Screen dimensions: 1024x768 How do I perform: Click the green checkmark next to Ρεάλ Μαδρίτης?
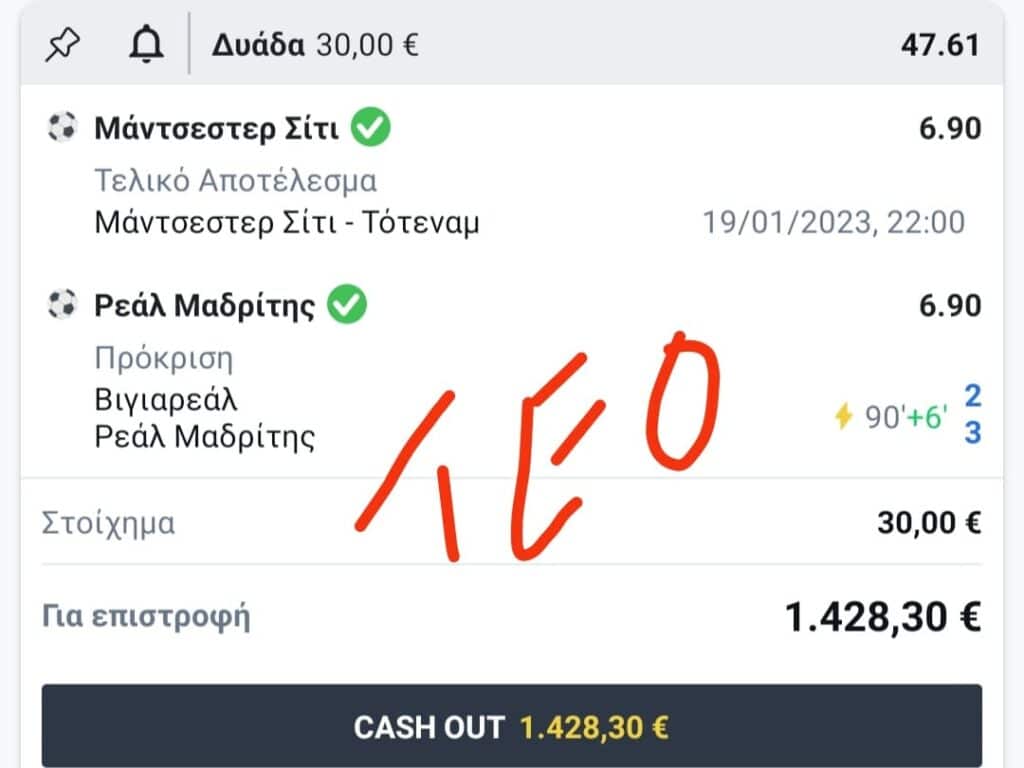pos(347,305)
